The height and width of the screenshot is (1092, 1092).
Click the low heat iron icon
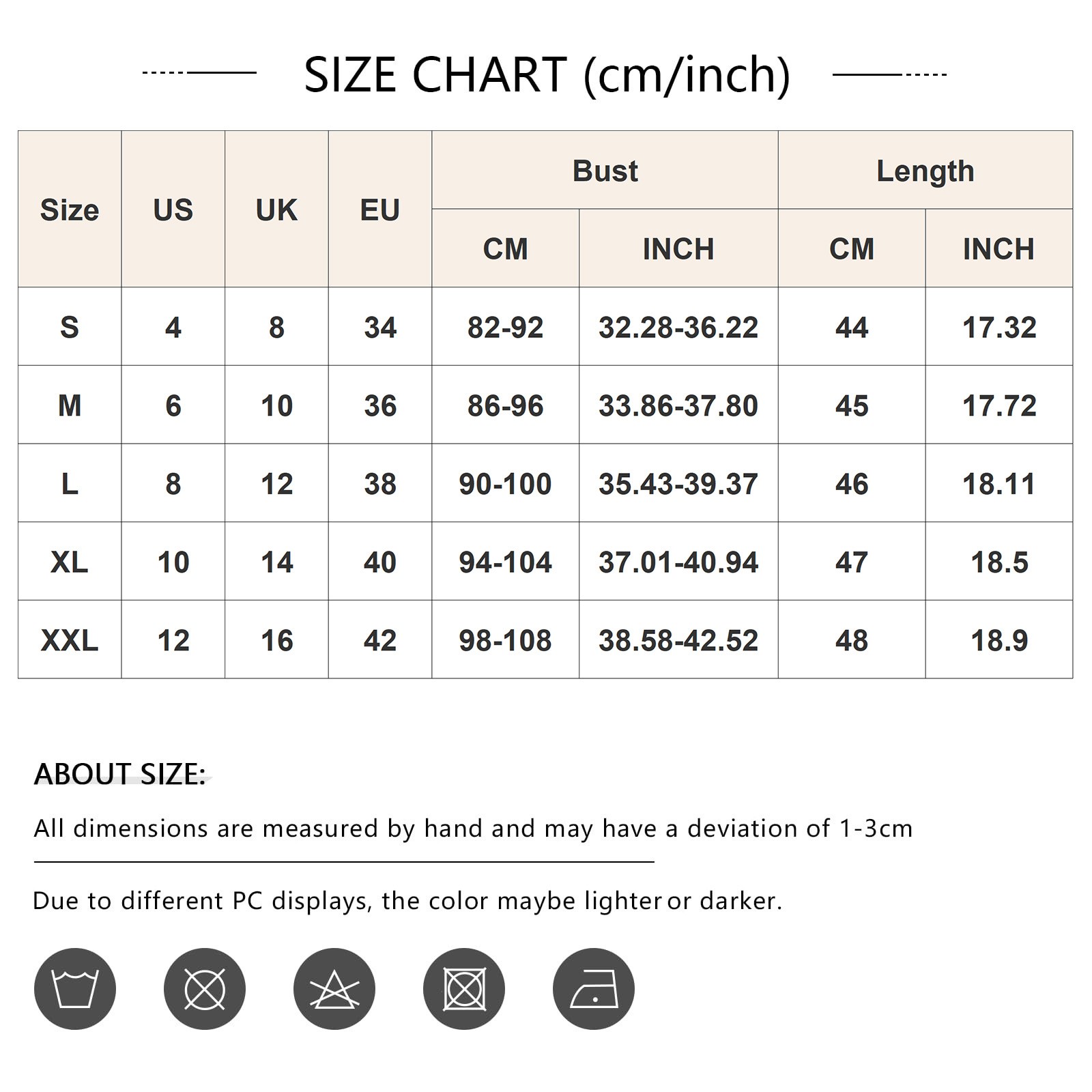tap(594, 989)
